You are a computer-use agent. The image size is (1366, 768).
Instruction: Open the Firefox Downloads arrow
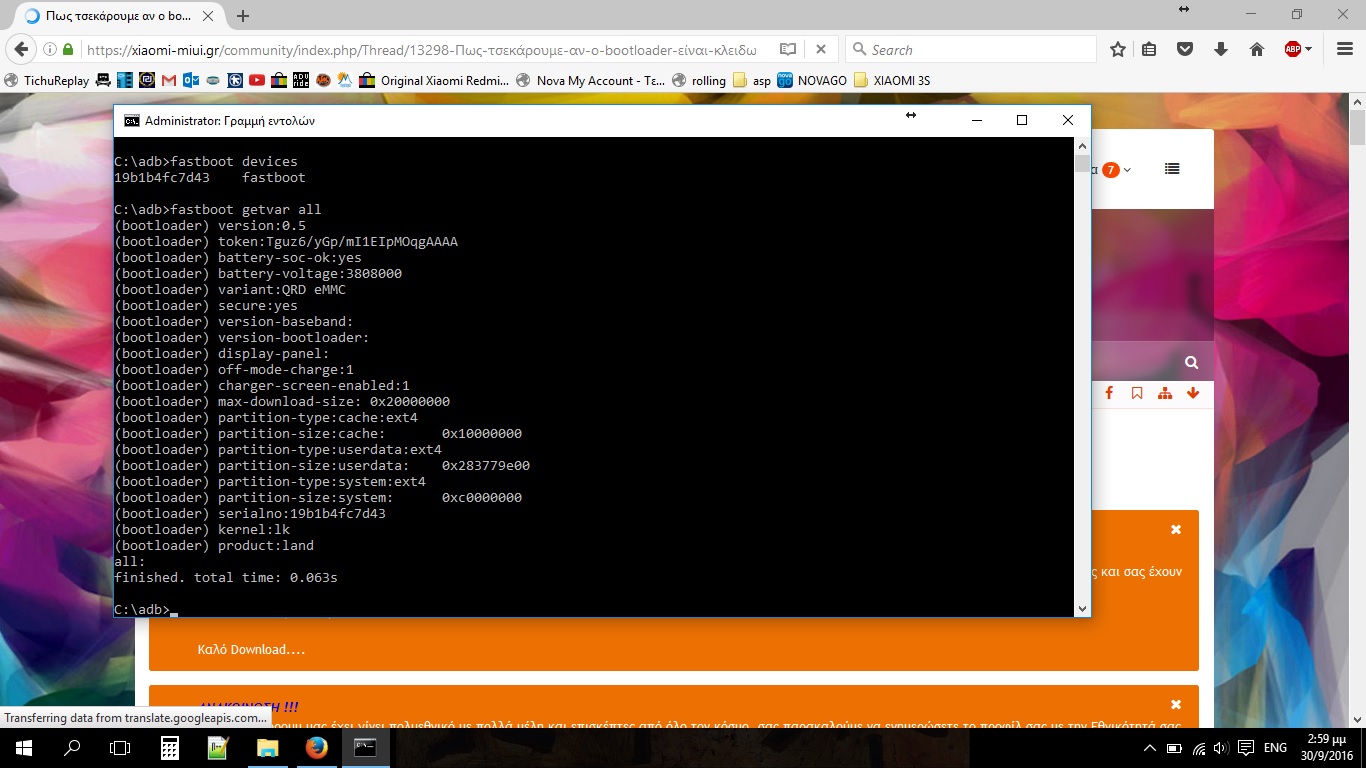click(x=1221, y=50)
